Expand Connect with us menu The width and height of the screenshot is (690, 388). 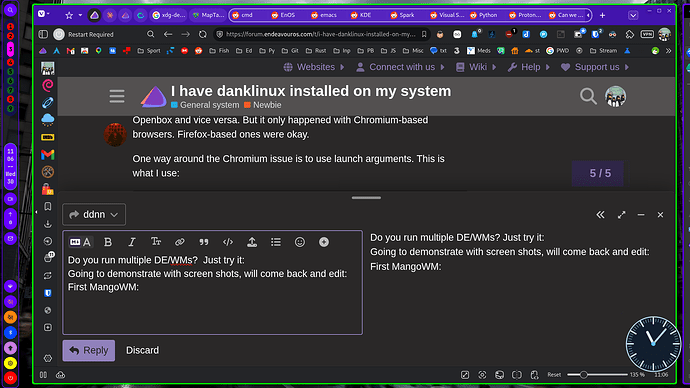point(400,67)
